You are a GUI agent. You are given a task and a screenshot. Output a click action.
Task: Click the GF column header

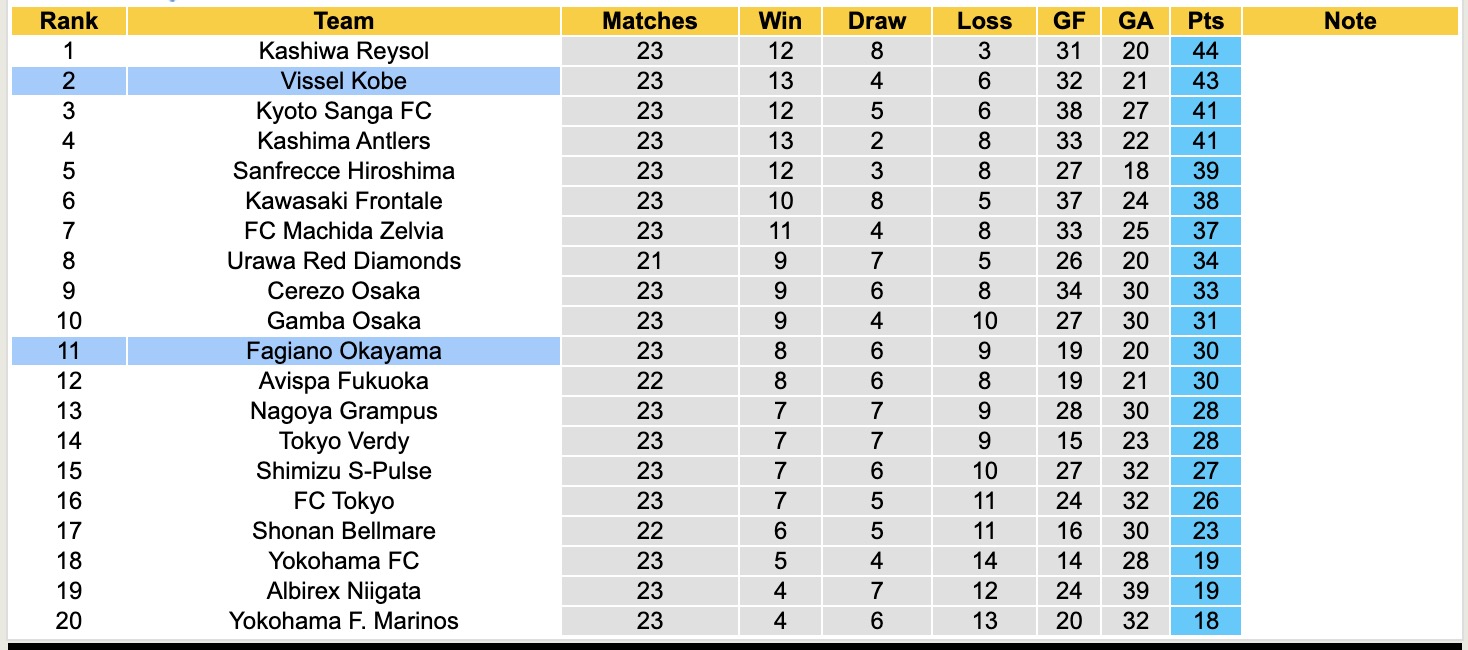(x=1069, y=21)
